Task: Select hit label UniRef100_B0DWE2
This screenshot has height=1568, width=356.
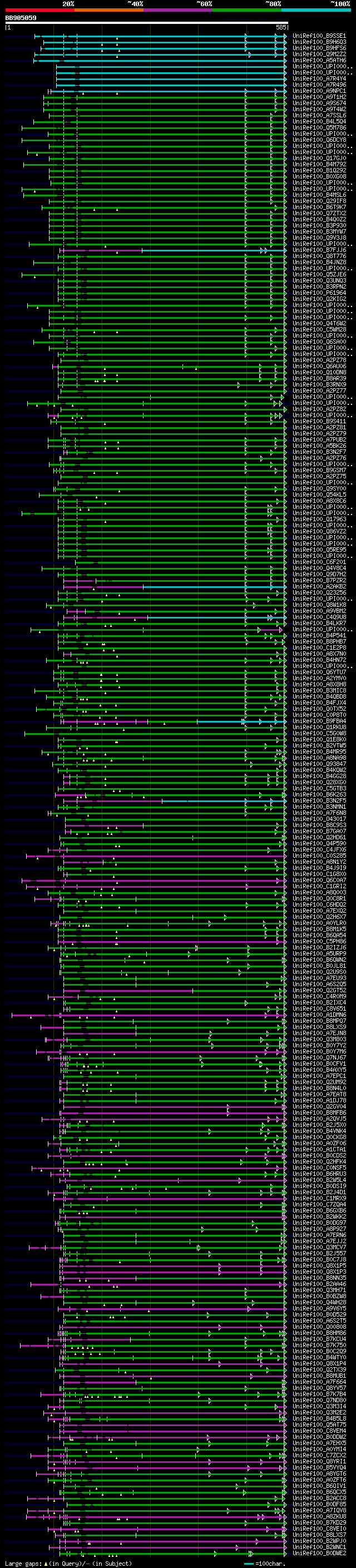Action: [319, 1553]
